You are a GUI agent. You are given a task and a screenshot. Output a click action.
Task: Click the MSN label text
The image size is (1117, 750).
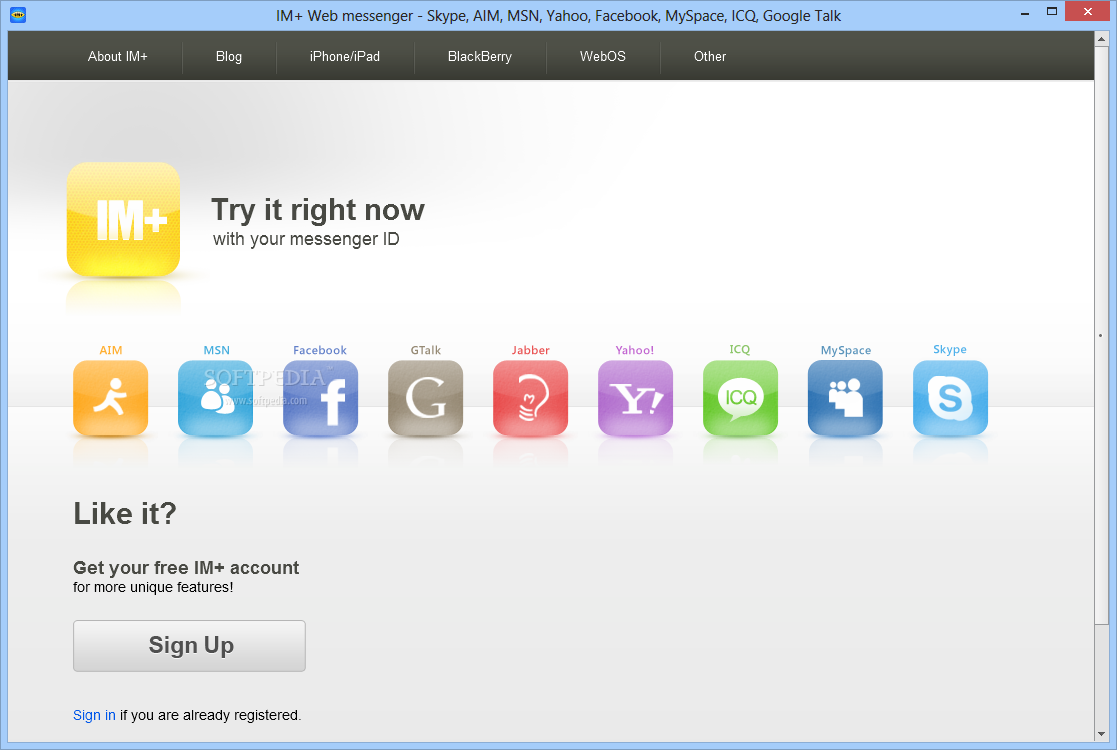(x=217, y=350)
